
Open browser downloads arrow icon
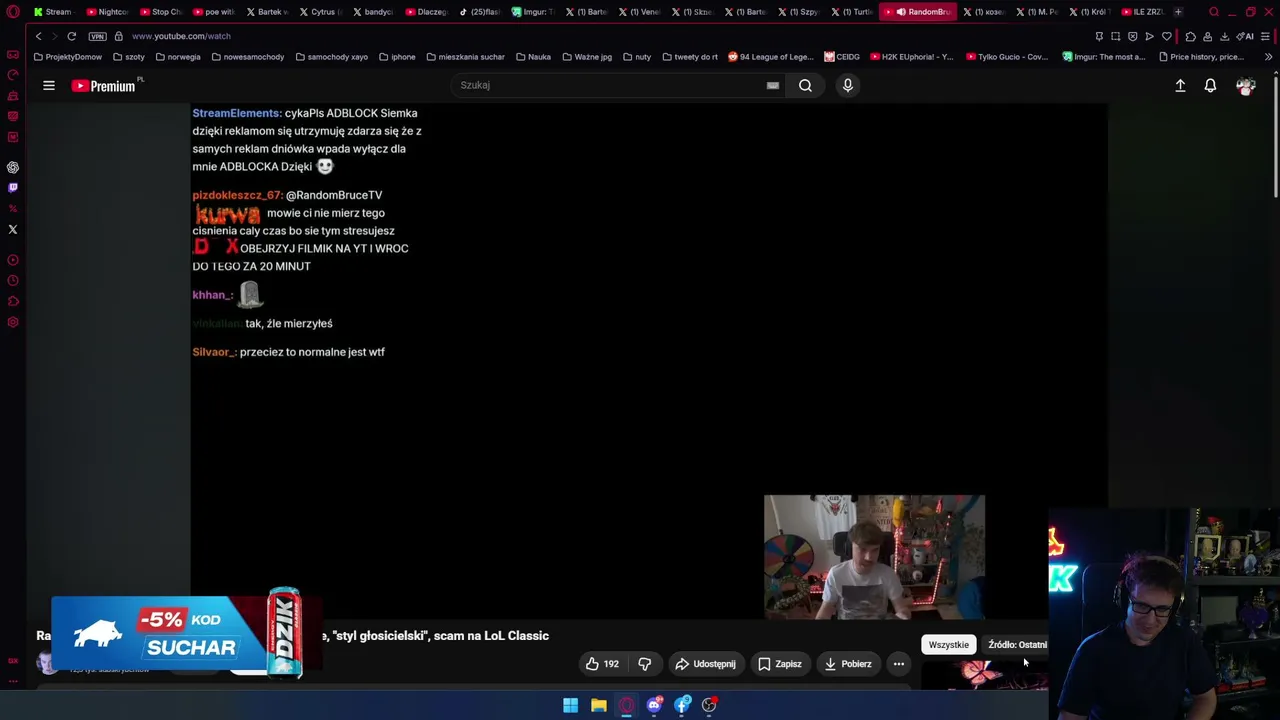[x=1224, y=37]
